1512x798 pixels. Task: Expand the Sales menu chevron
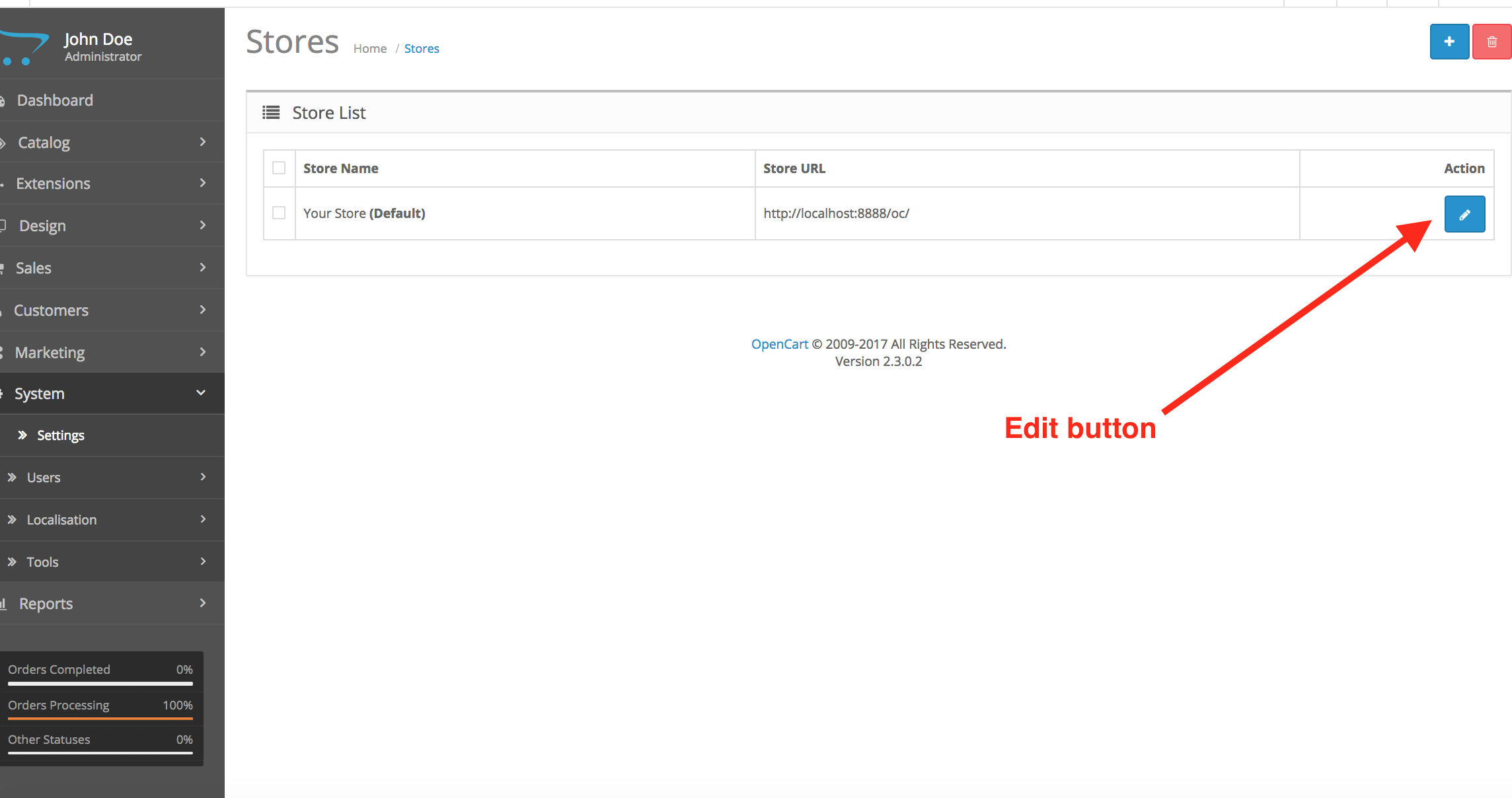tap(203, 268)
